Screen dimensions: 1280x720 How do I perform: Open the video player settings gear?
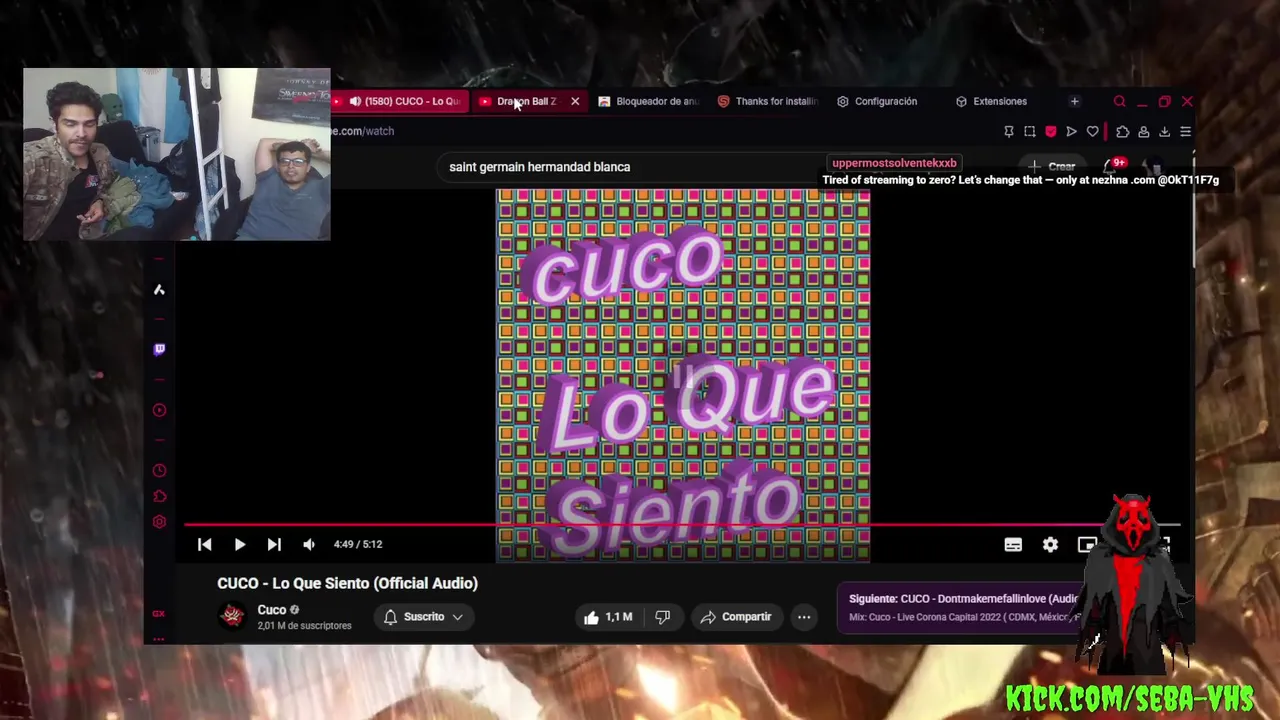1050,545
